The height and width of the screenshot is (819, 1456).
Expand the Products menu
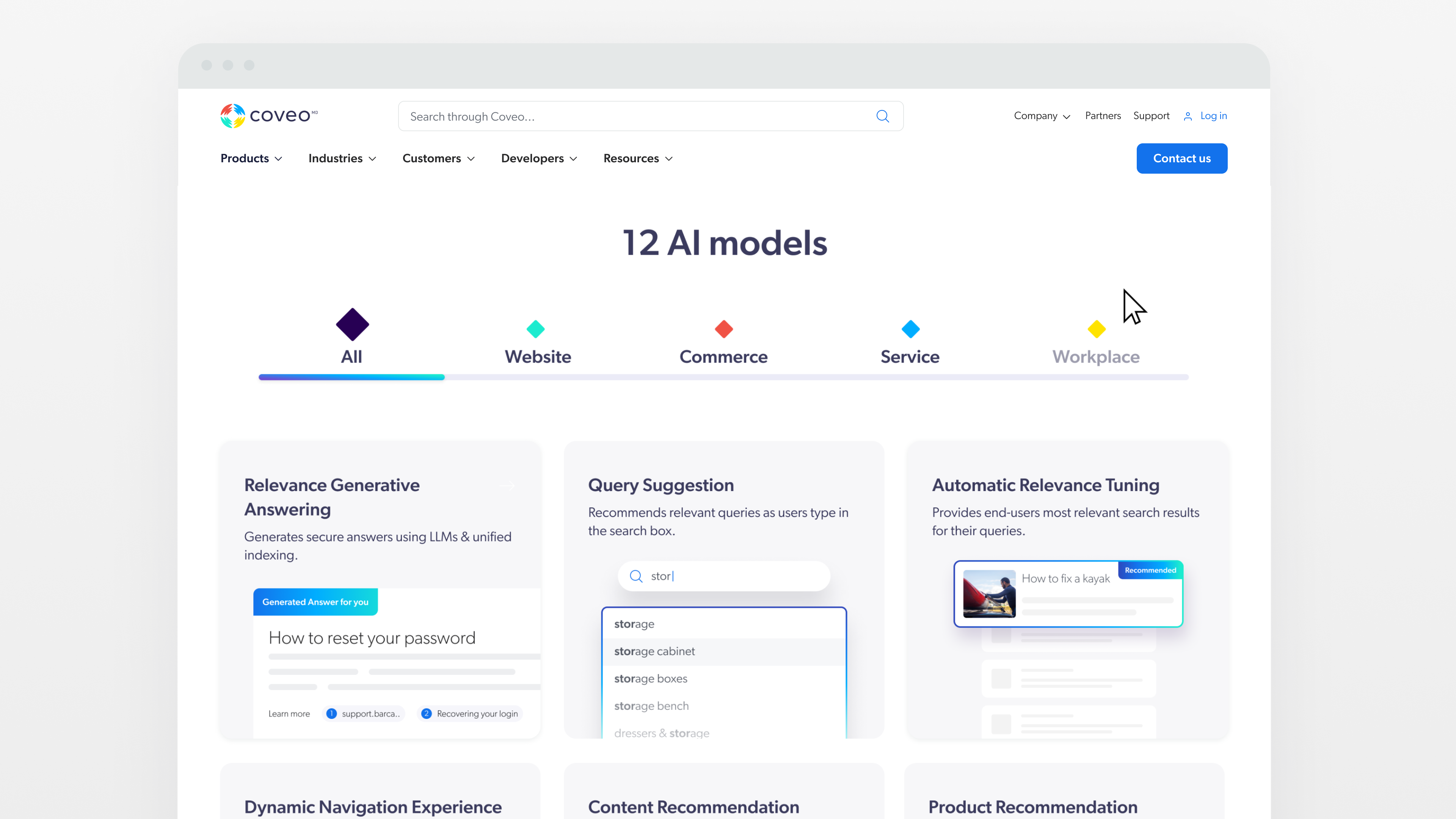pyautogui.click(x=251, y=158)
